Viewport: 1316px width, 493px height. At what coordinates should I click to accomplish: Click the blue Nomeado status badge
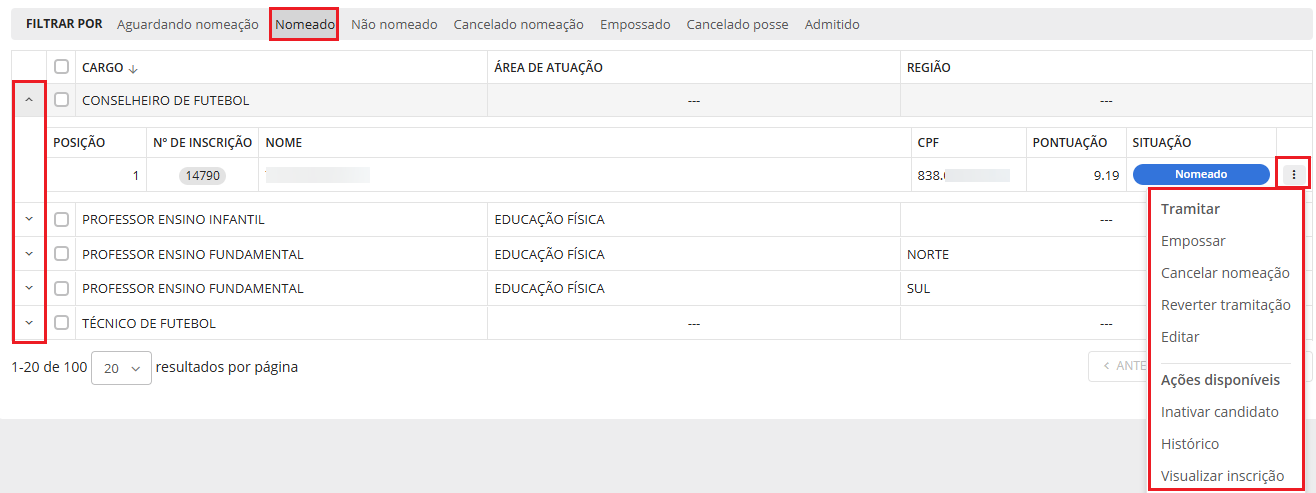(1201, 174)
